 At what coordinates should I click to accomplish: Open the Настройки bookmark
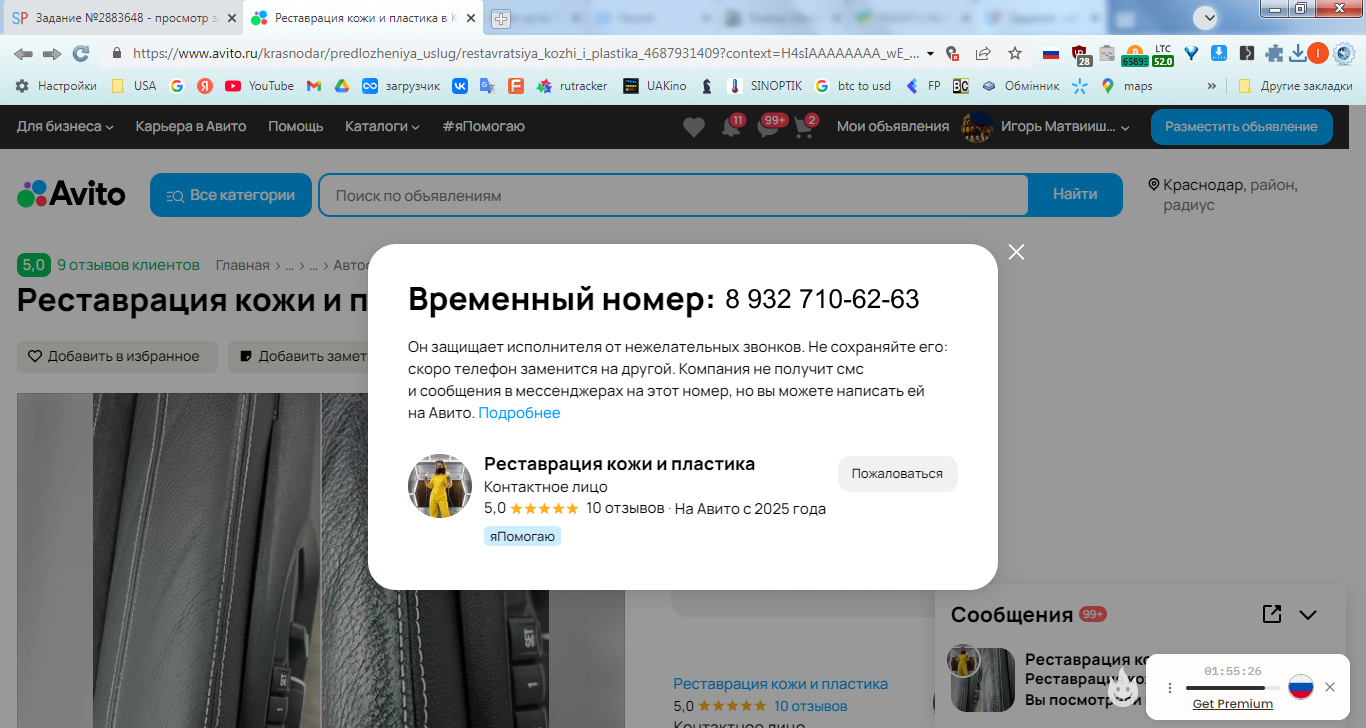[x=56, y=86]
